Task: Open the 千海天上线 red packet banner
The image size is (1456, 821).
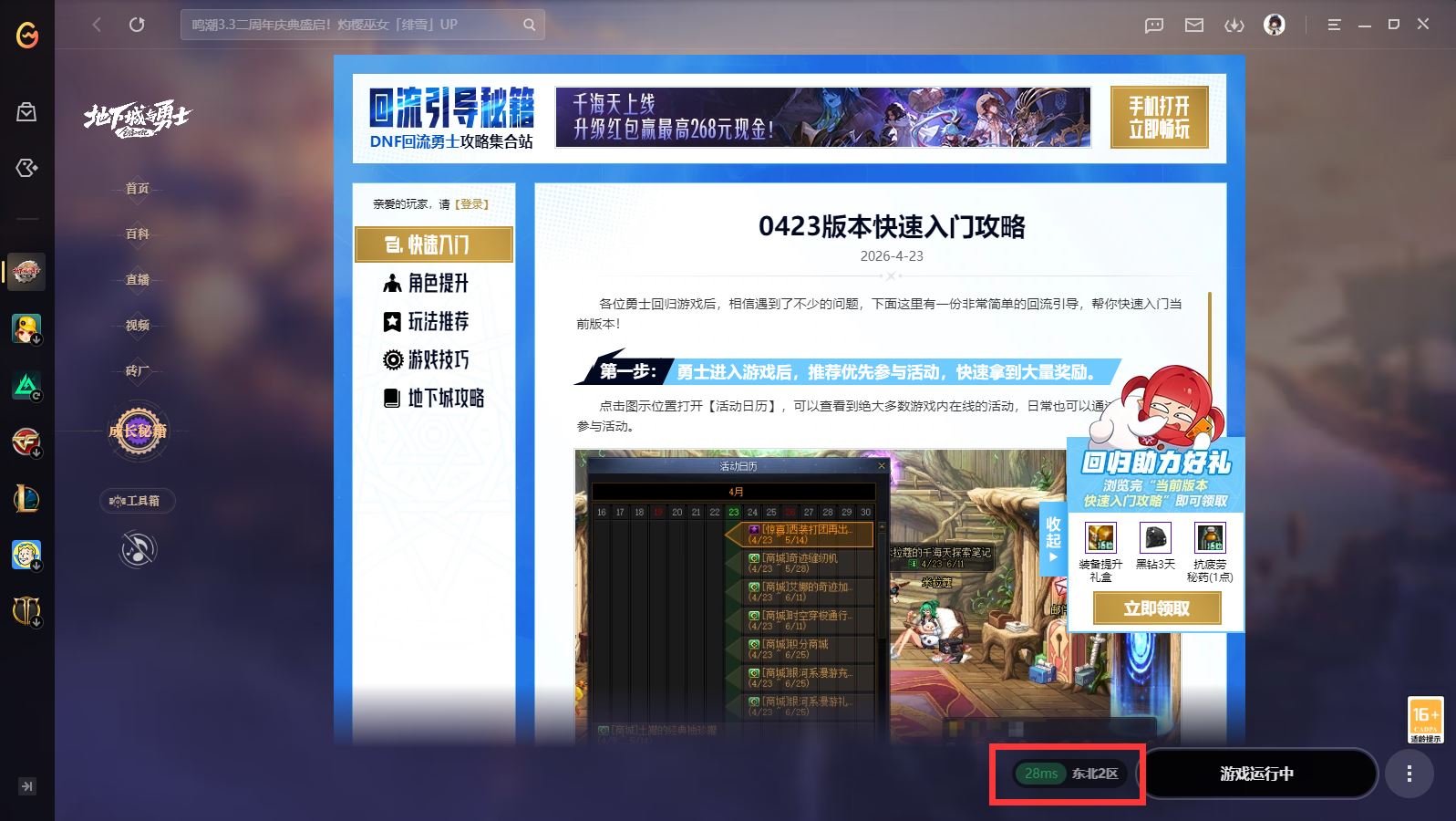Action: click(822, 117)
